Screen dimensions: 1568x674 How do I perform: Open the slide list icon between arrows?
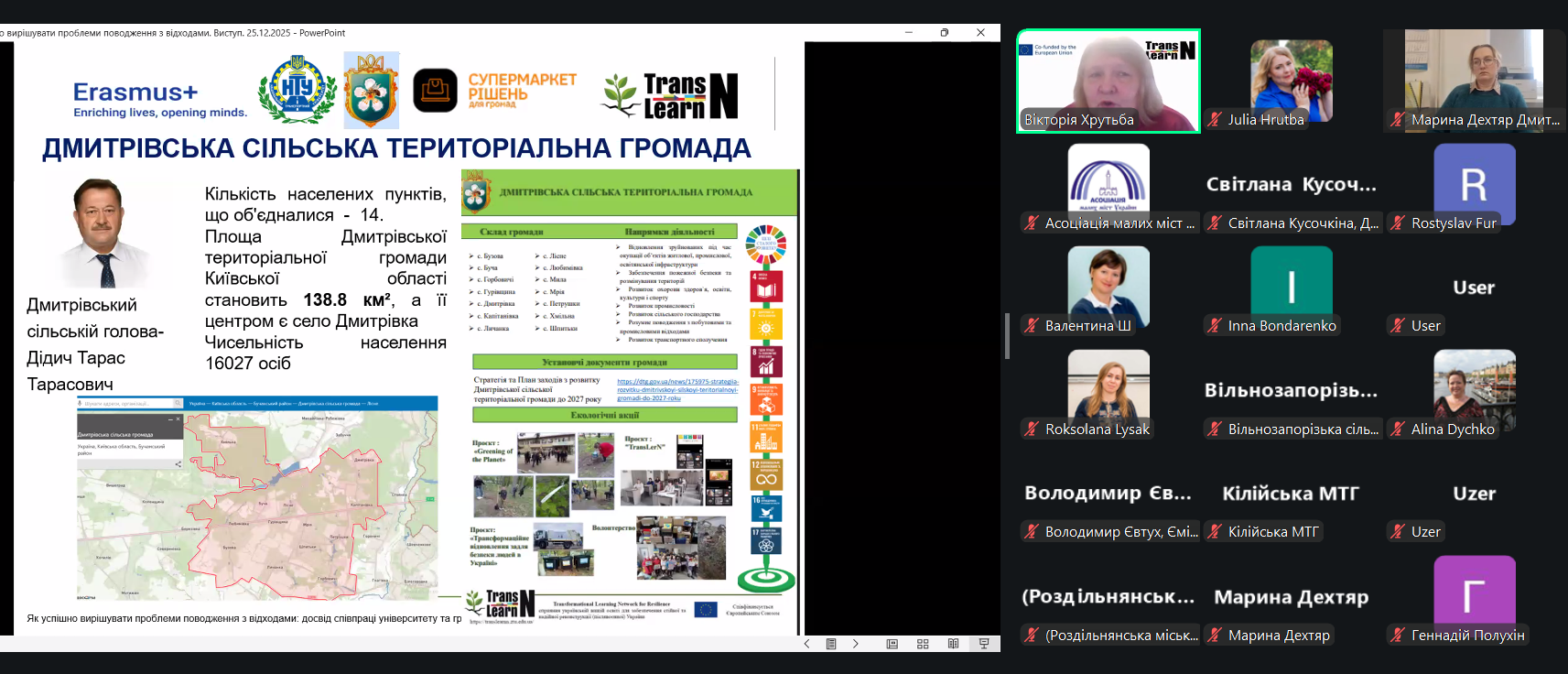point(831,644)
